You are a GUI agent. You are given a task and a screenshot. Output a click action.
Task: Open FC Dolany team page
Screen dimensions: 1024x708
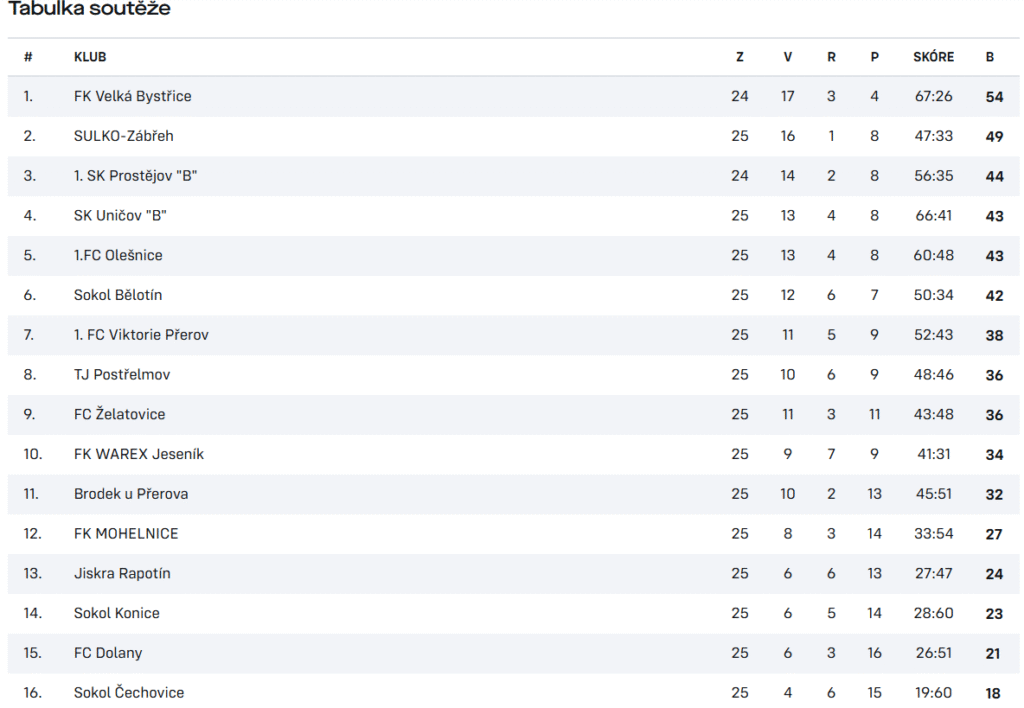pos(108,653)
